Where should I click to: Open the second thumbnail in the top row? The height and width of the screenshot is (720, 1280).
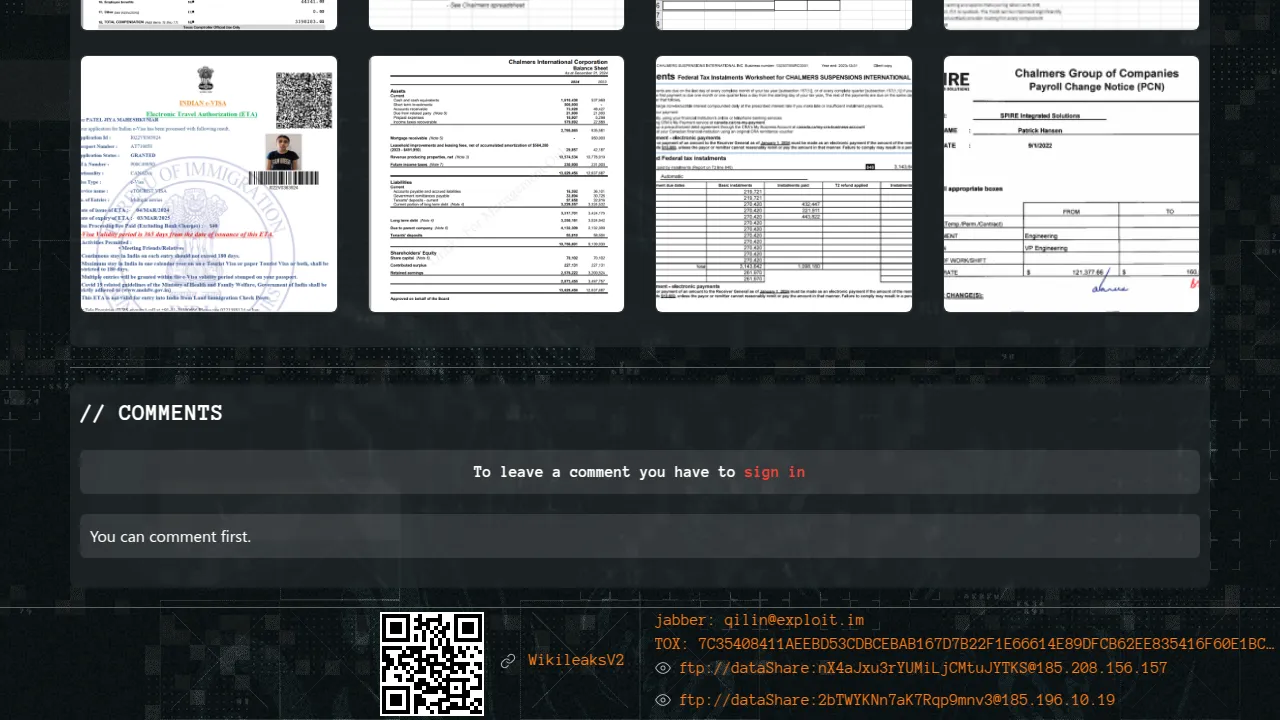(x=496, y=14)
